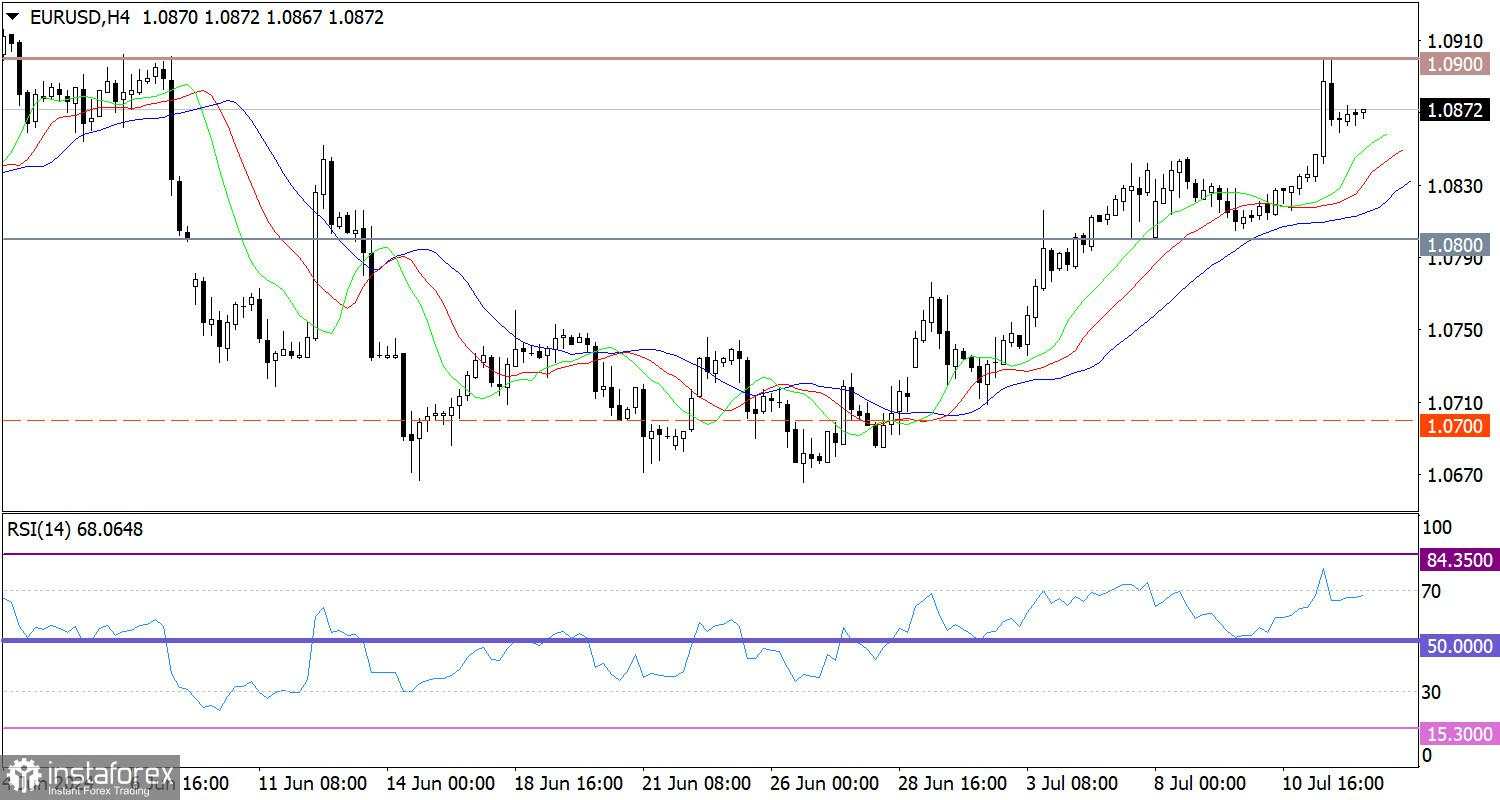The width and height of the screenshot is (1500, 800).
Task: Click the 1.0910 price scale value
Action: [1456, 41]
